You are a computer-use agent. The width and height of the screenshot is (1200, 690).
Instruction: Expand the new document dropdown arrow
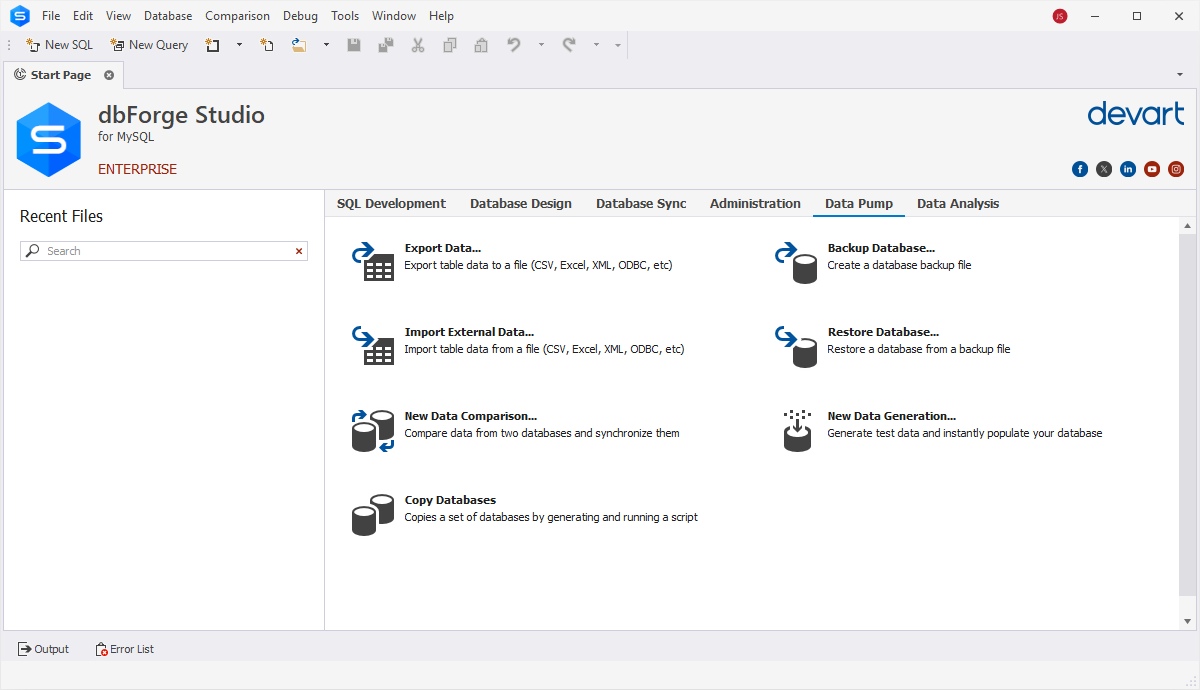coord(239,45)
